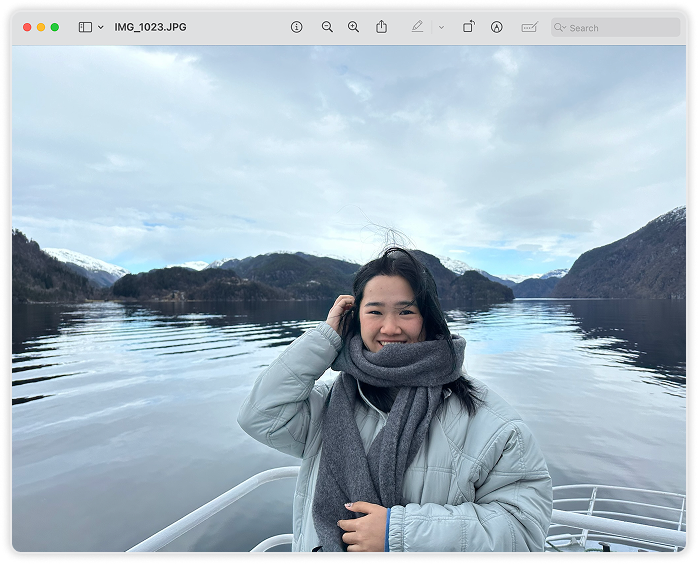The image size is (698, 564).
Task: Show the Markup toolbar
Action: (x=497, y=27)
